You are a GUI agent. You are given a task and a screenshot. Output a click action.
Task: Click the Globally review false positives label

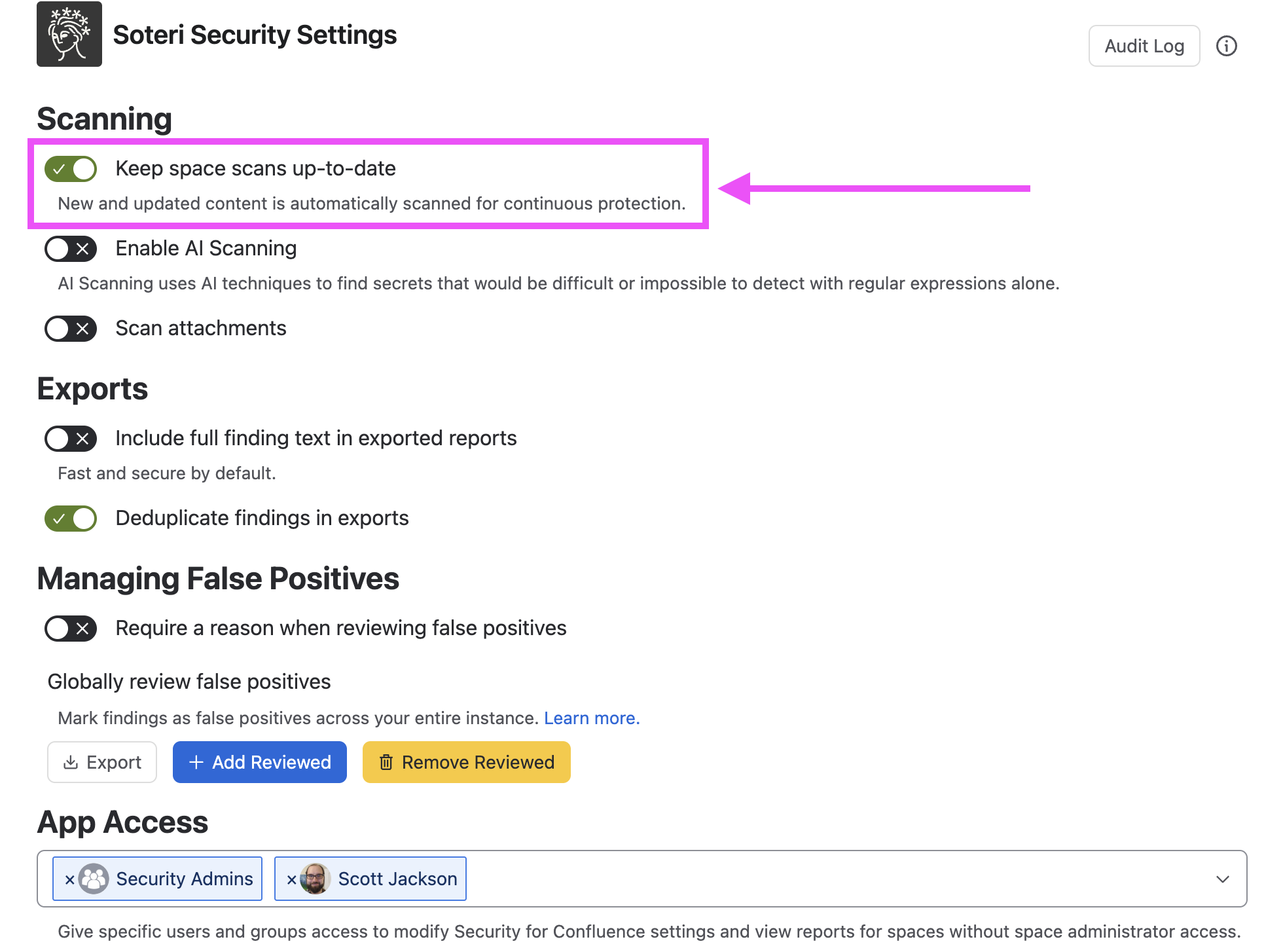(189, 682)
